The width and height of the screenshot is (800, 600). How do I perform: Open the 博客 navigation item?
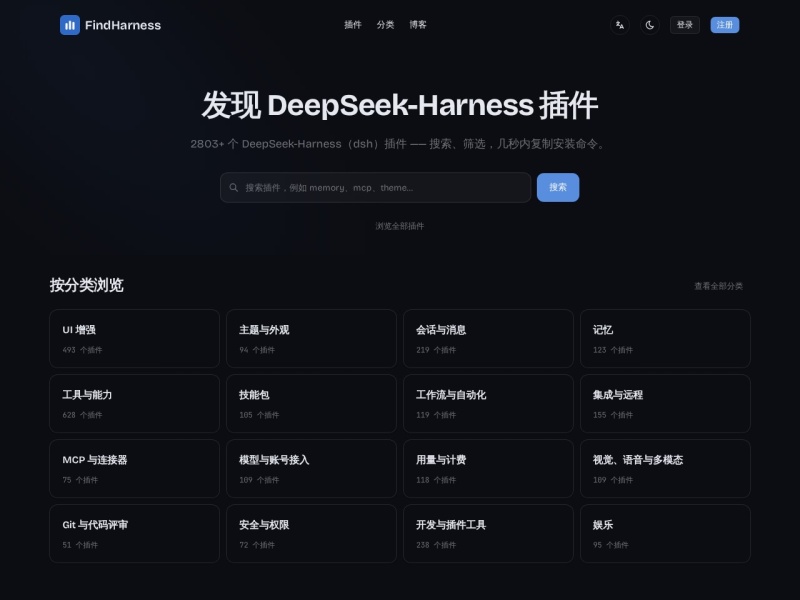pos(418,24)
